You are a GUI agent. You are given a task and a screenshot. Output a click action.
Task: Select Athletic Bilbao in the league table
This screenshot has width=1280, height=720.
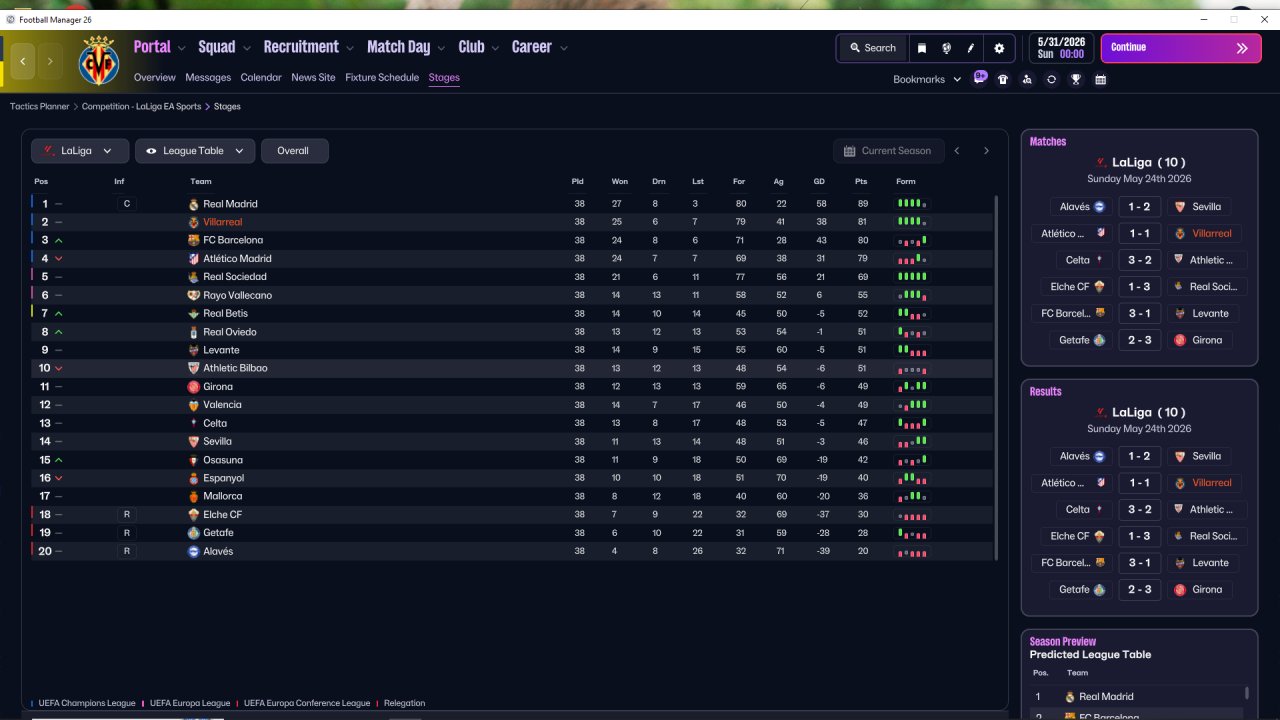coord(235,368)
